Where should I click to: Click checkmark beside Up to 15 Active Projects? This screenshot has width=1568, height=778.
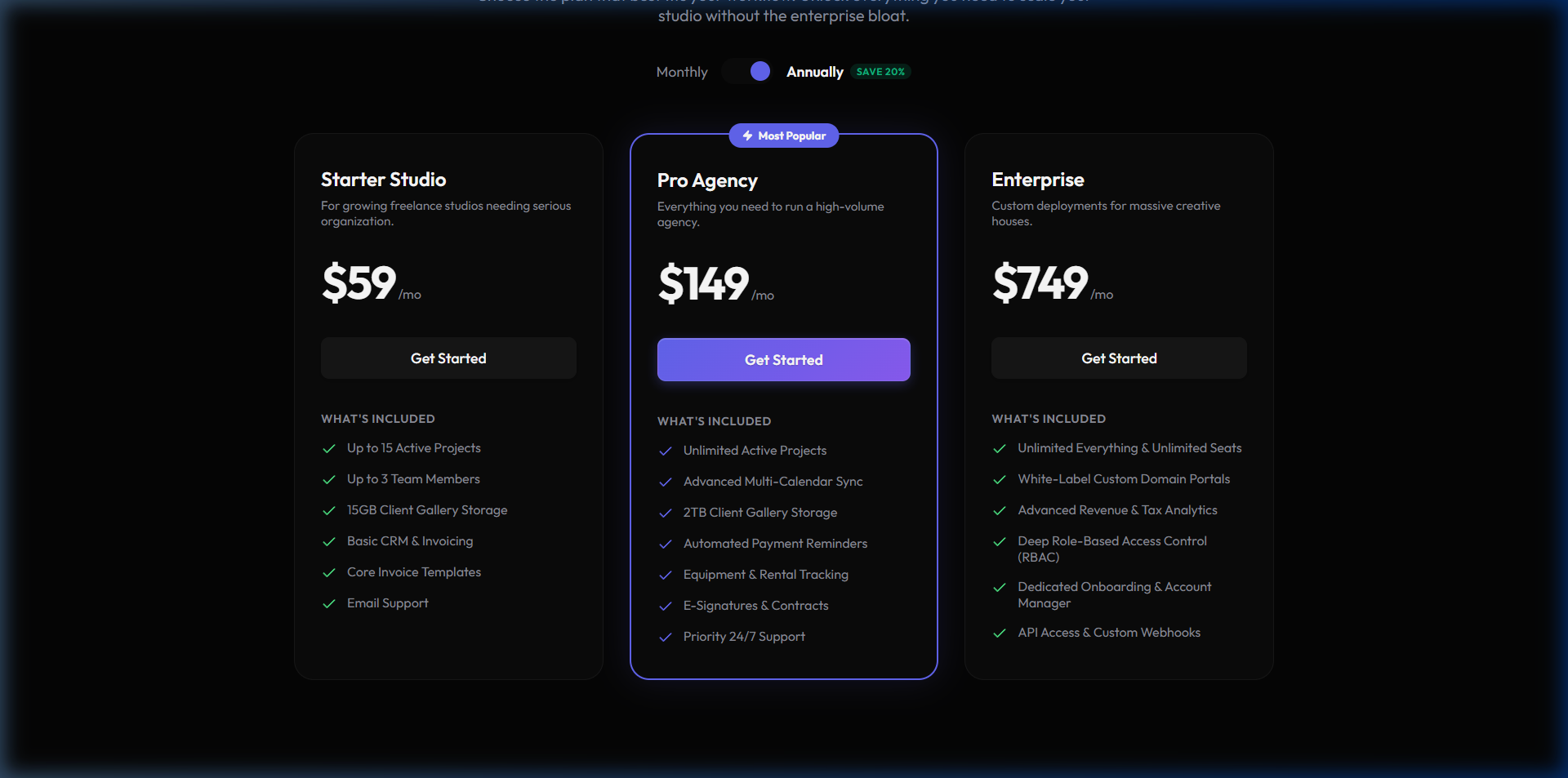329,448
